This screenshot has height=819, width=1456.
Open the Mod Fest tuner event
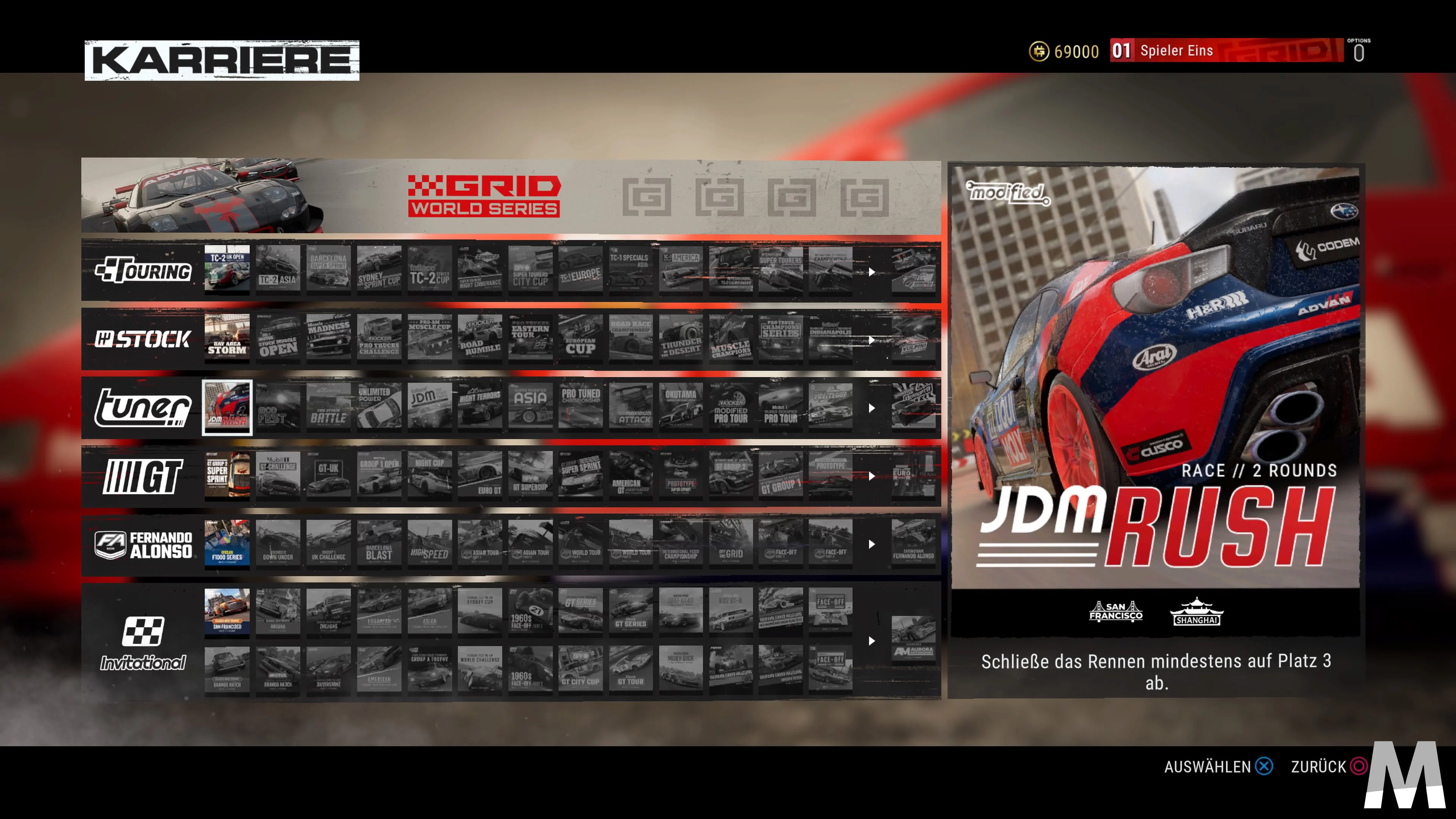pos(278,407)
